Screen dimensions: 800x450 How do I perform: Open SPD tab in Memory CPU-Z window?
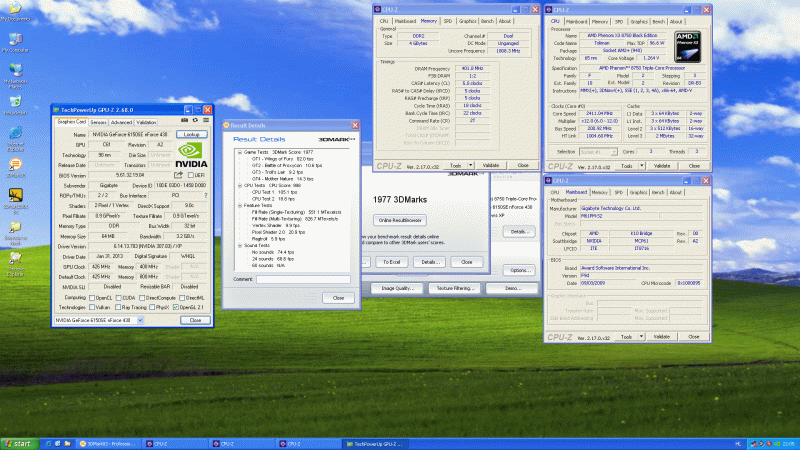click(x=447, y=21)
